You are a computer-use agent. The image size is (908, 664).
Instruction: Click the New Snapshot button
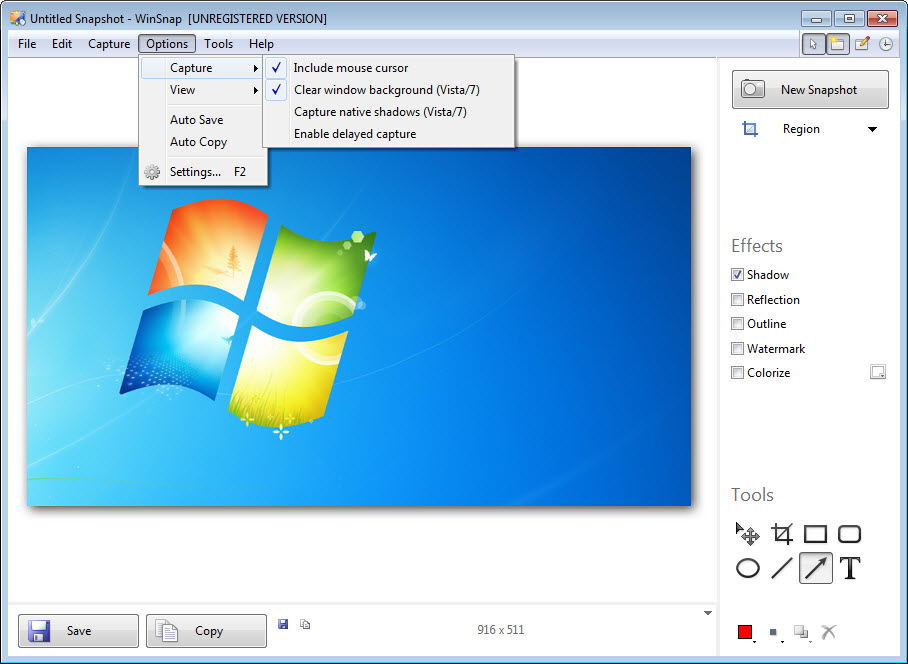(810, 90)
